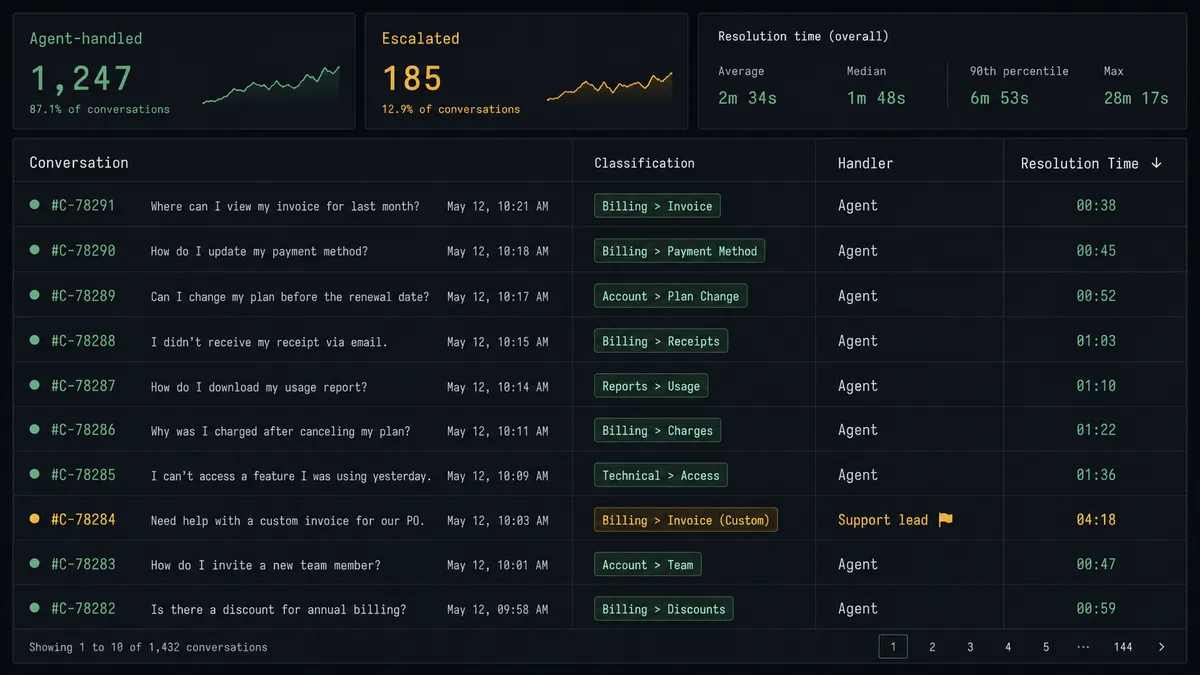
Task: Click the green status dot for #C-78291
Action: [35, 205]
